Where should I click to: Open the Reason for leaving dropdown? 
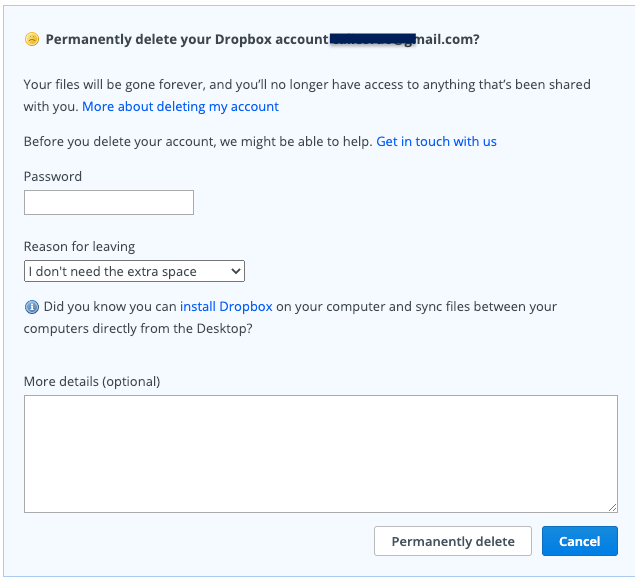click(134, 271)
